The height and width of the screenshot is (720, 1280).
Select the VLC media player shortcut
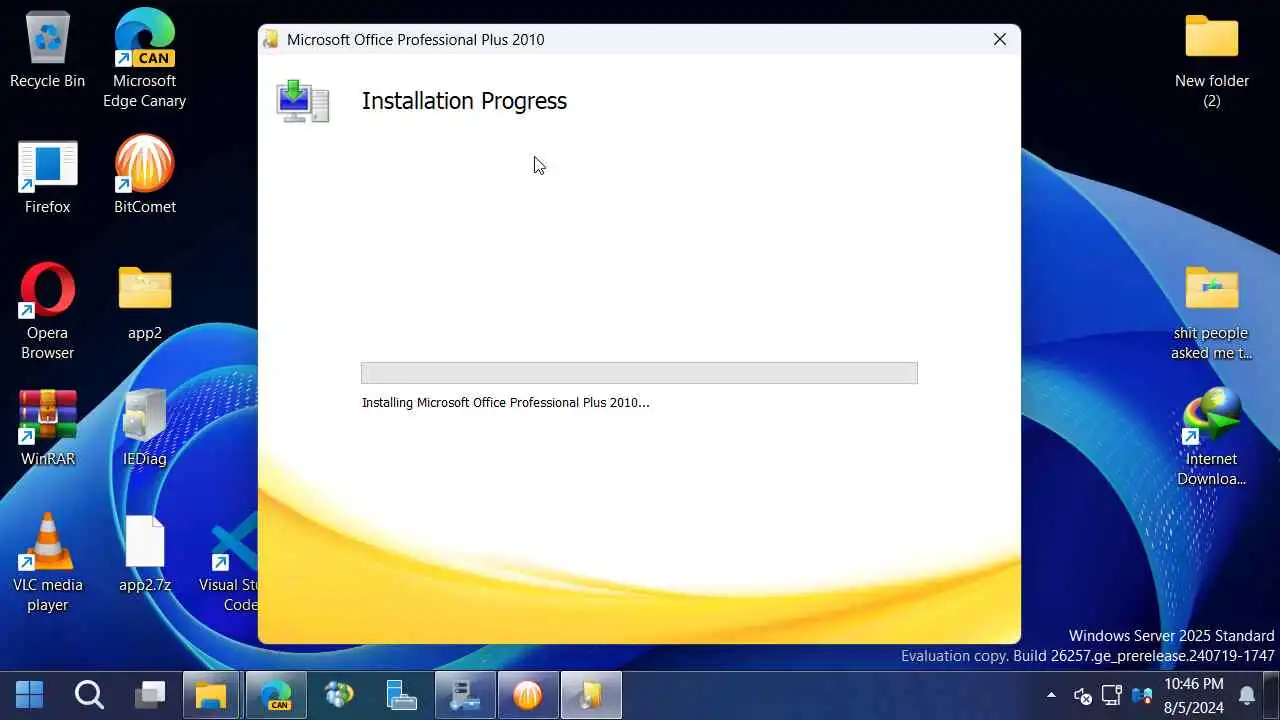tap(47, 563)
